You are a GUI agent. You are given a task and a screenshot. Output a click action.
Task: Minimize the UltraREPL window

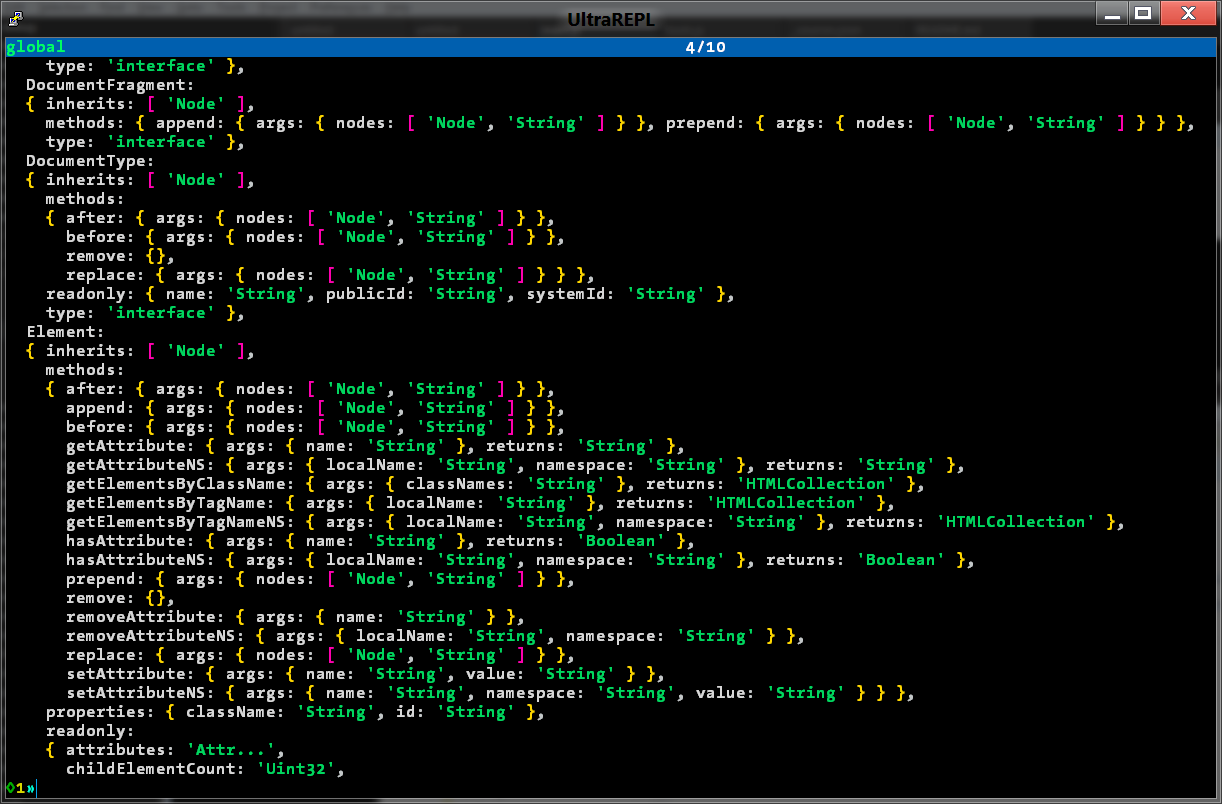[x=1113, y=14]
